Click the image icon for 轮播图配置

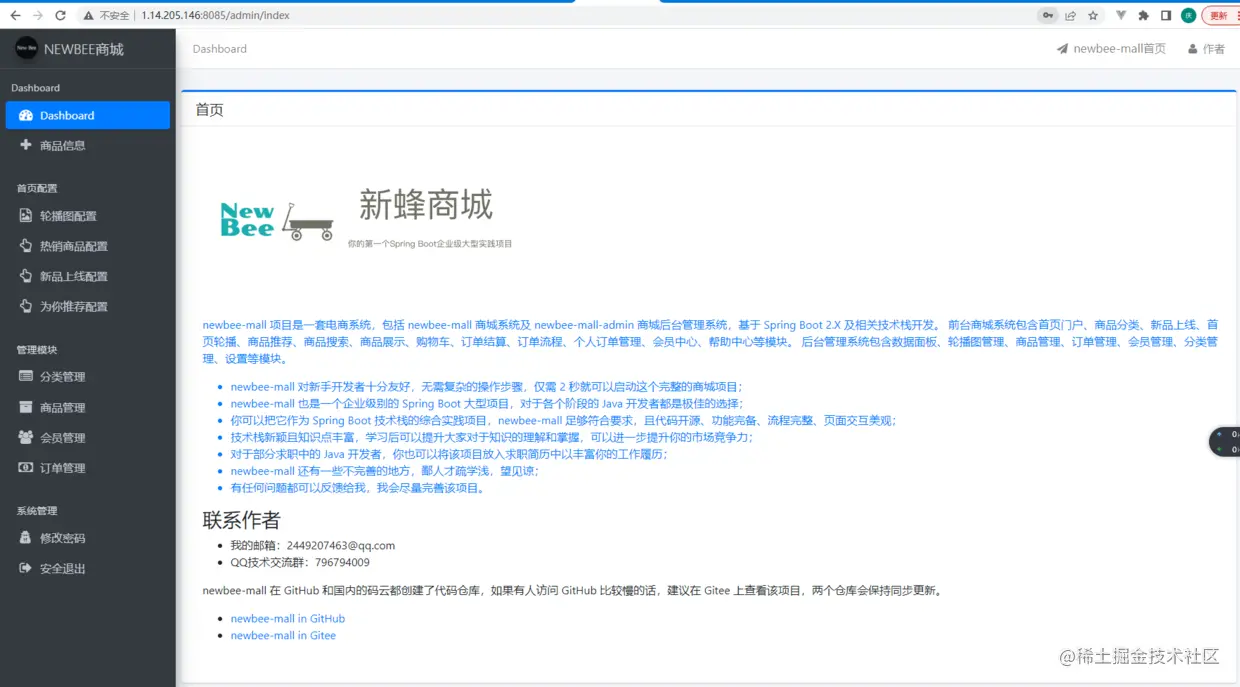click(x=26, y=216)
